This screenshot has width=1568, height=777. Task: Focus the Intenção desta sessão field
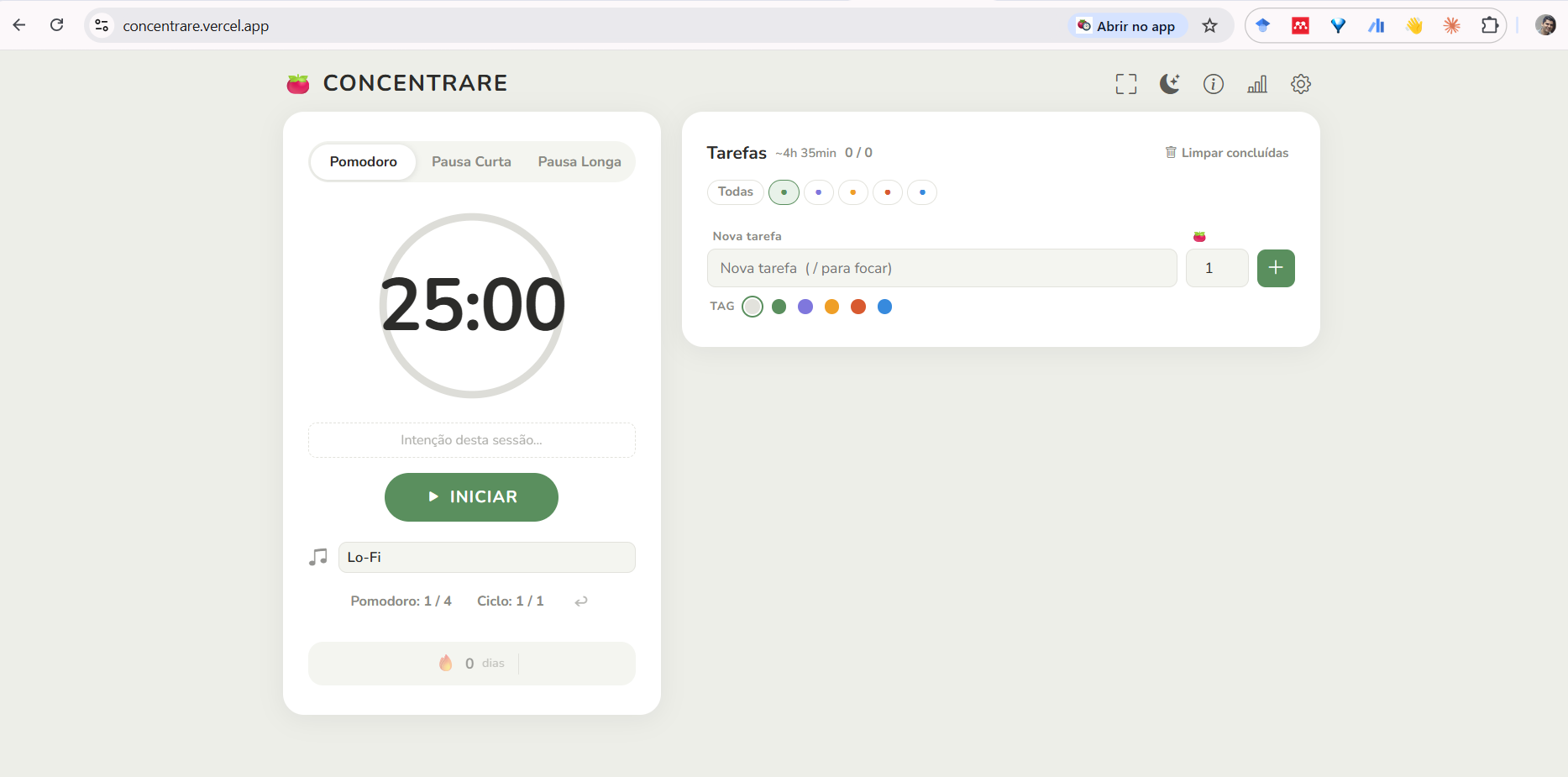coord(472,440)
